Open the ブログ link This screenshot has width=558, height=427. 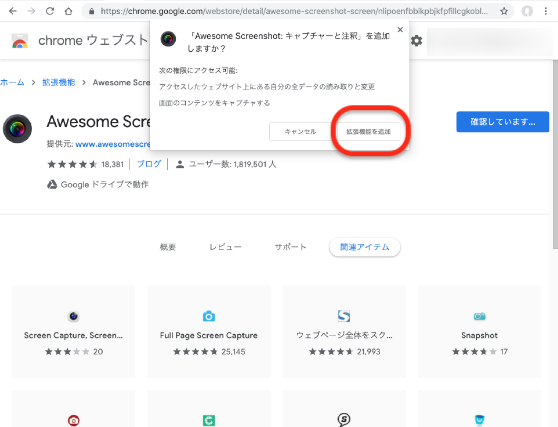coord(149,164)
